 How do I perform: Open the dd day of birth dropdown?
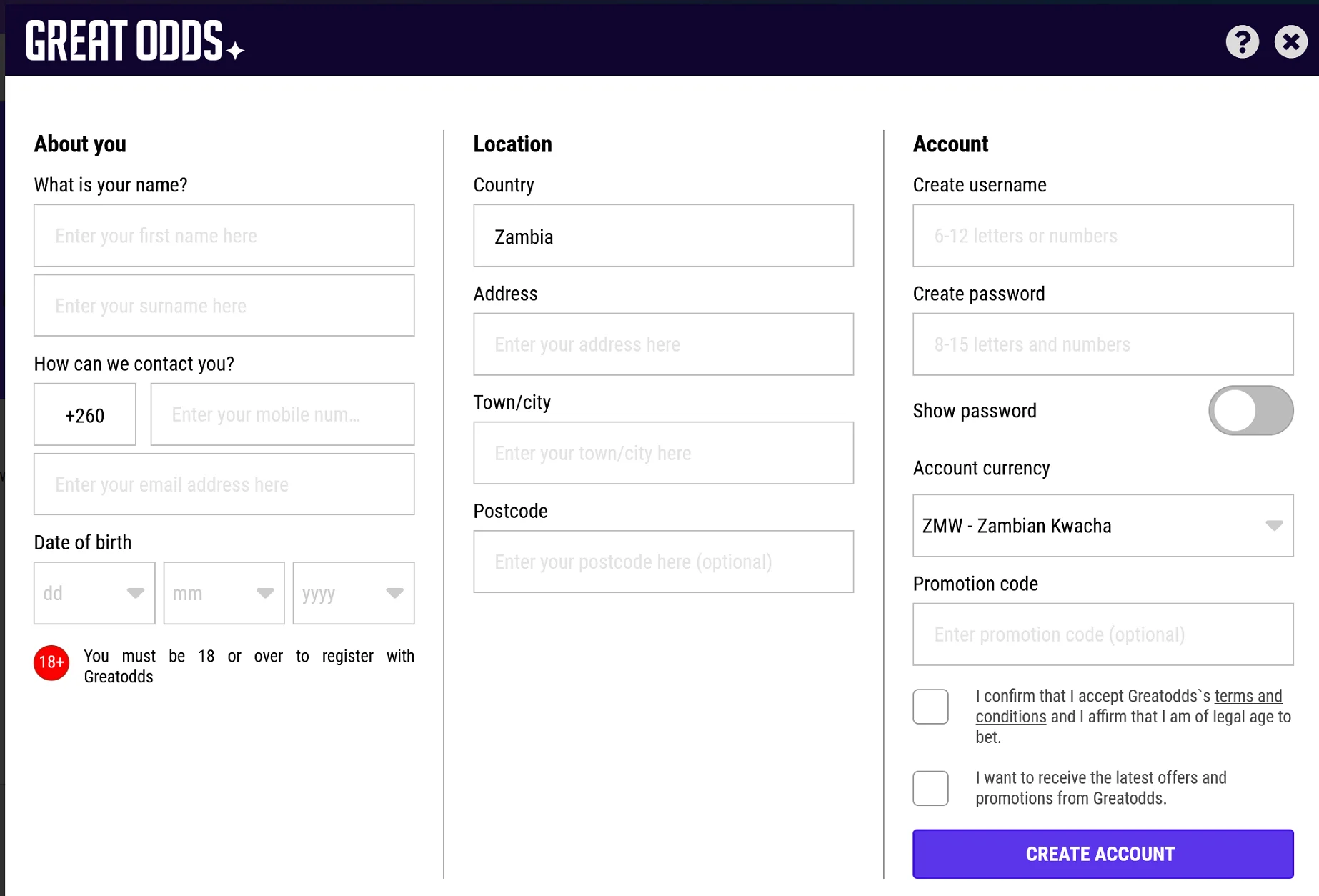tap(94, 593)
